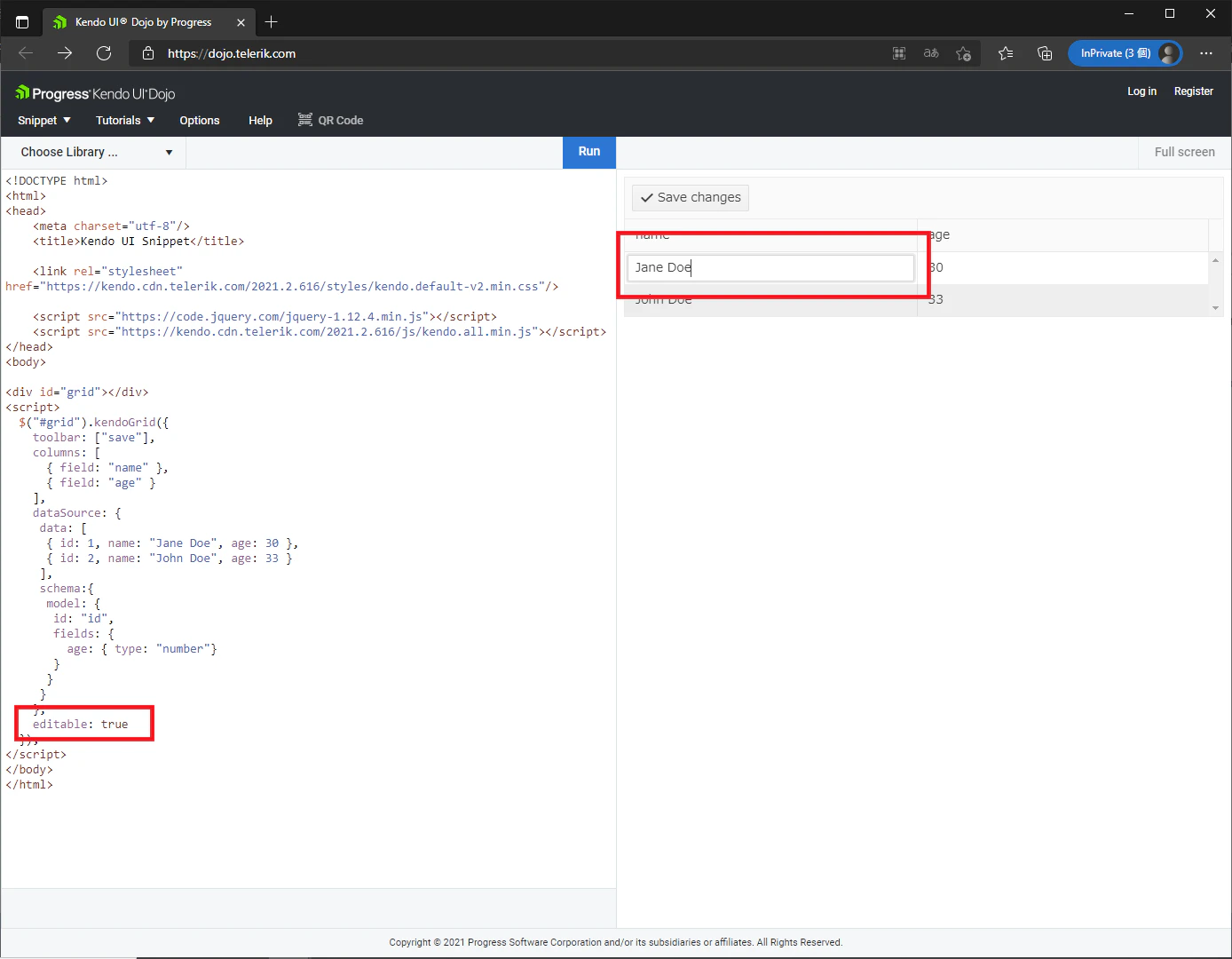Click the apps grid icon in the address bar
Screen dimensions: 1232x959
point(899,53)
